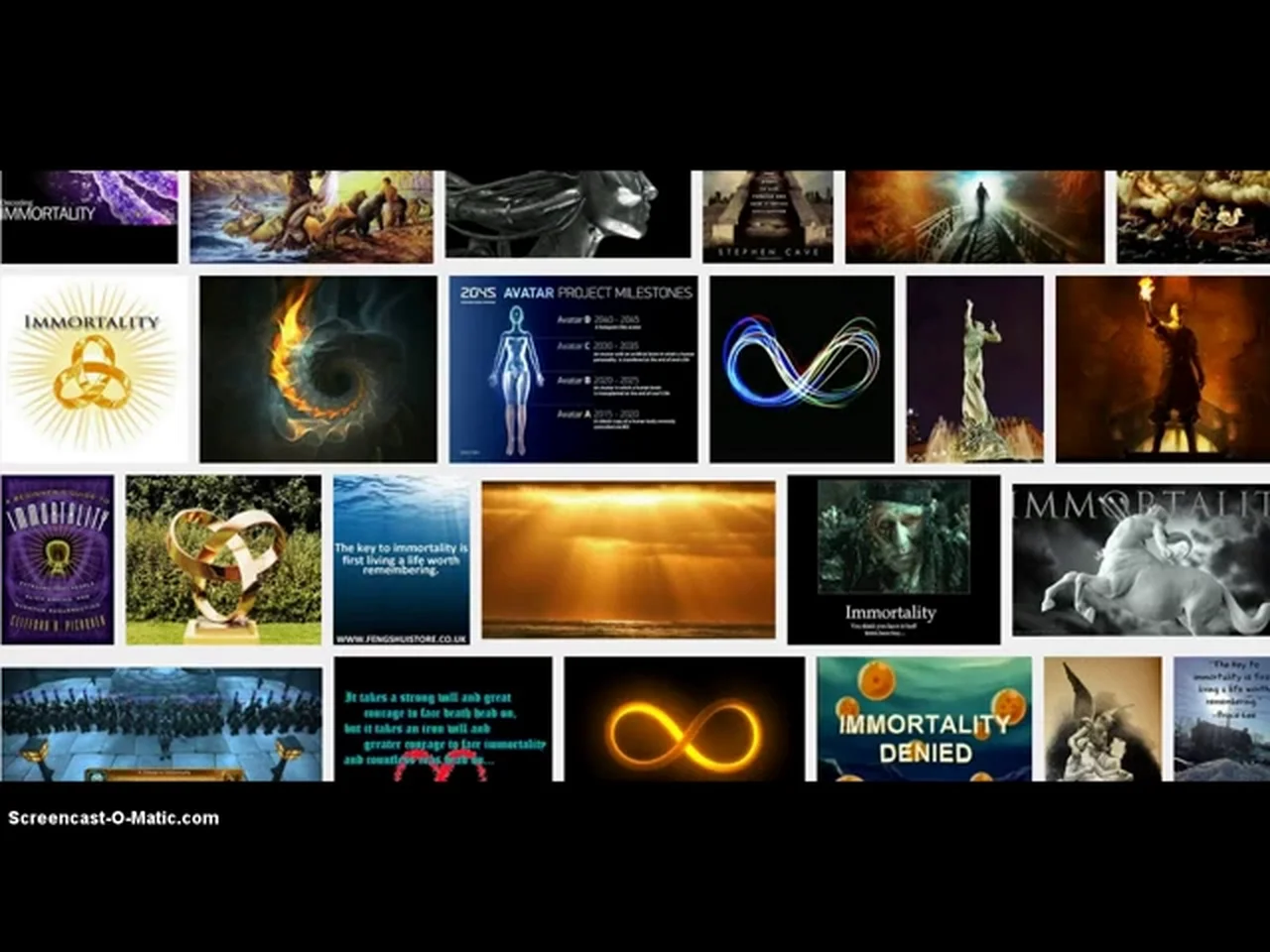Open the fire and water spiral image
The width and height of the screenshot is (1270, 952).
(317, 369)
